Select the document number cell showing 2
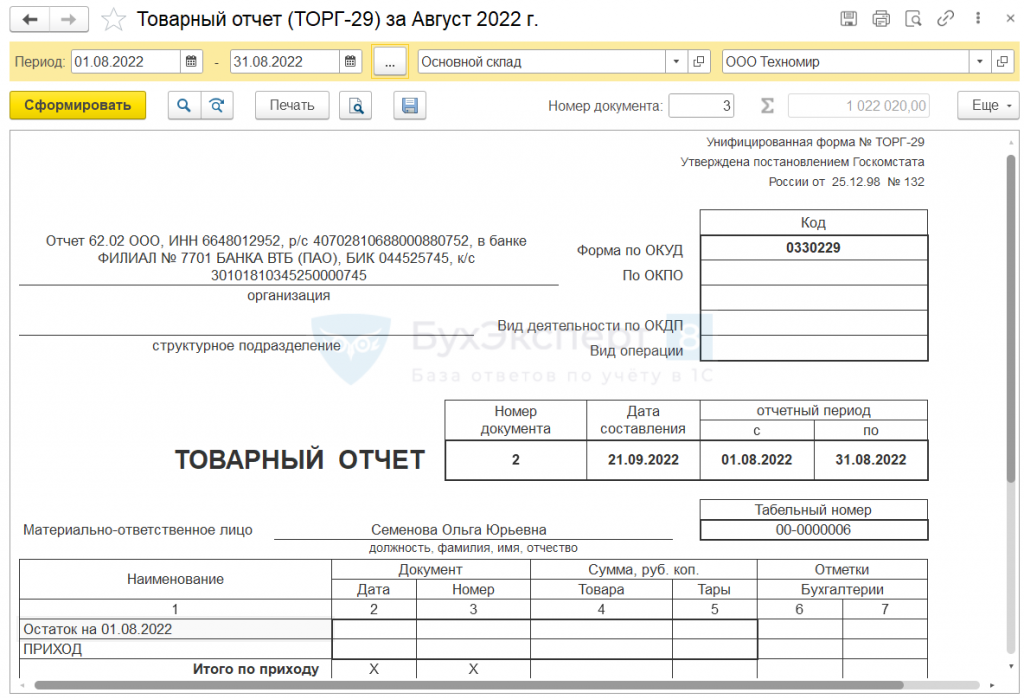The width and height of the screenshot is (1024, 699). 515,460
